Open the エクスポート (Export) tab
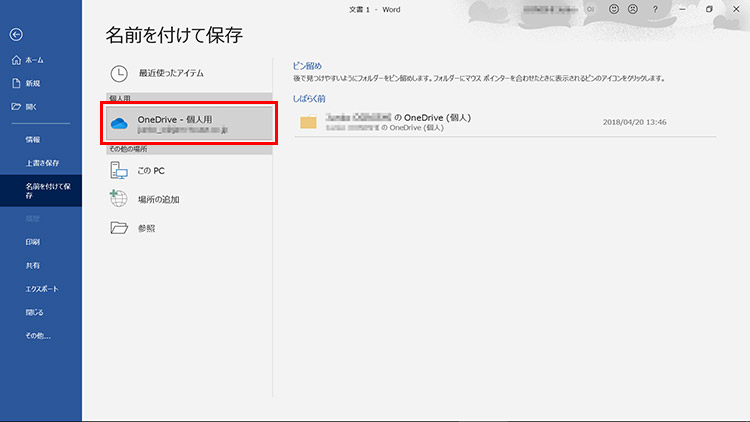The height and width of the screenshot is (422, 750). (x=43, y=288)
